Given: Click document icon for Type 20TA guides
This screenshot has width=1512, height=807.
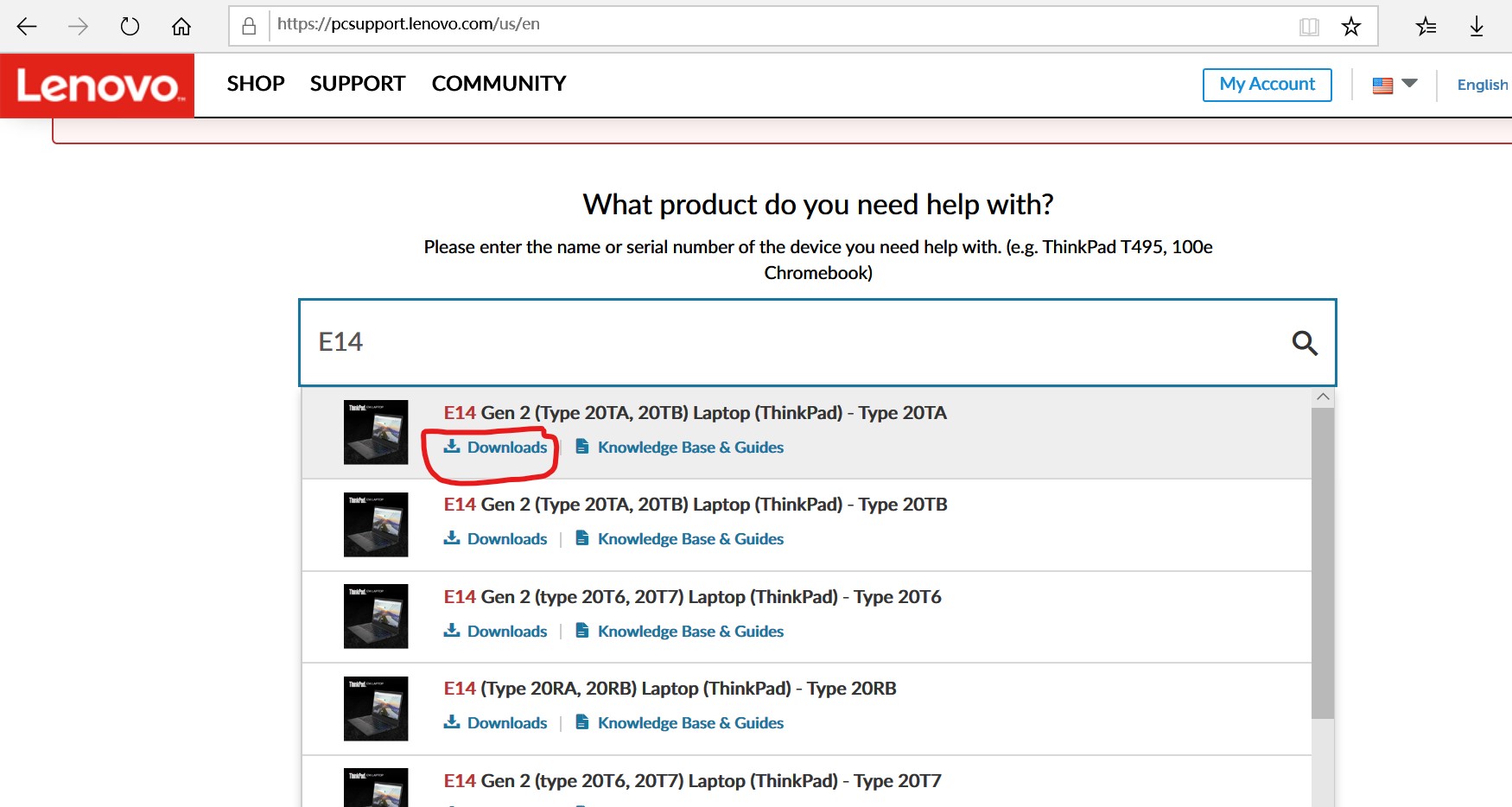Looking at the screenshot, I should click(582, 447).
